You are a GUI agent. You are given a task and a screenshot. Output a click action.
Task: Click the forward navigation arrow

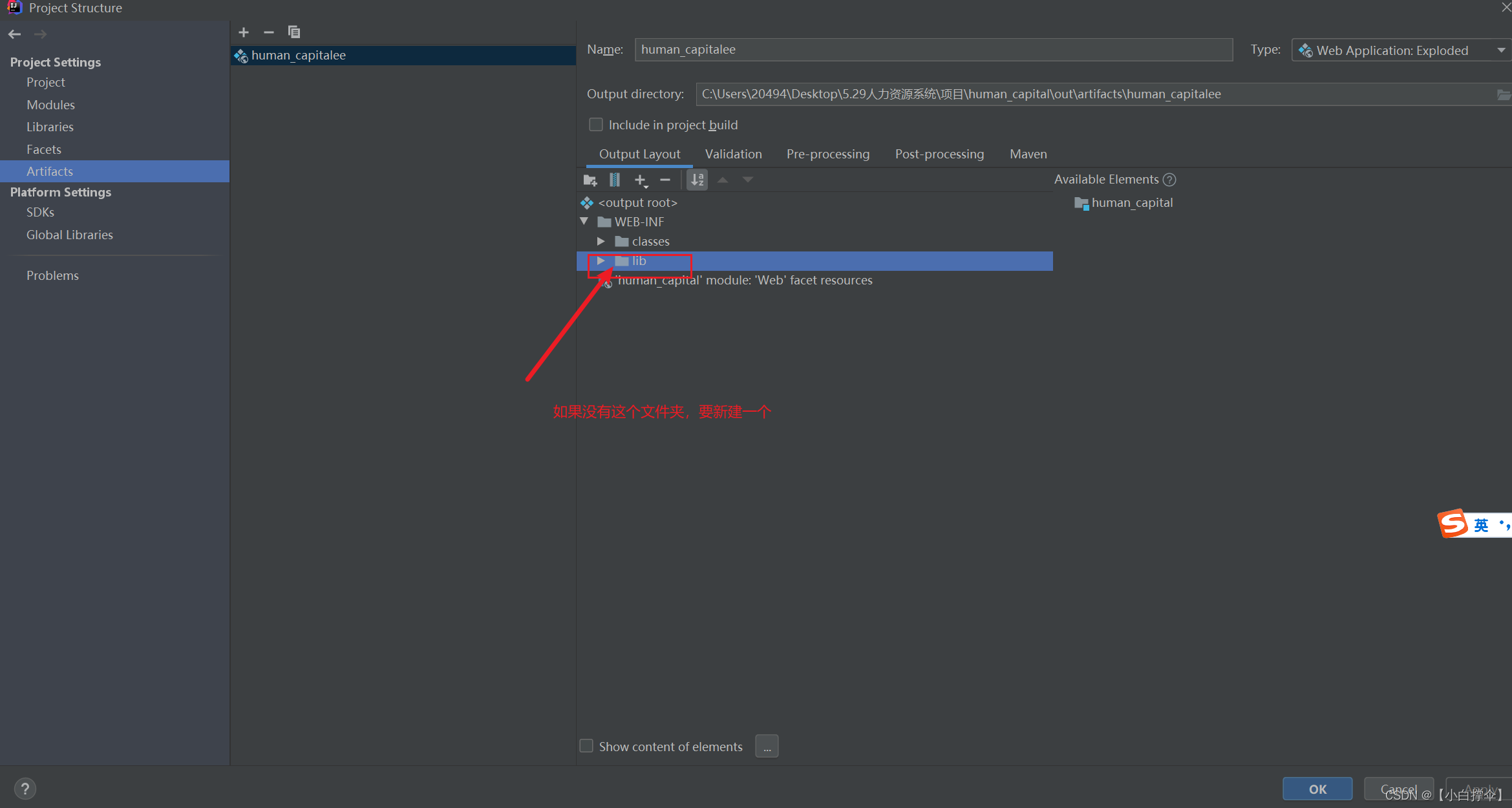(x=40, y=34)
